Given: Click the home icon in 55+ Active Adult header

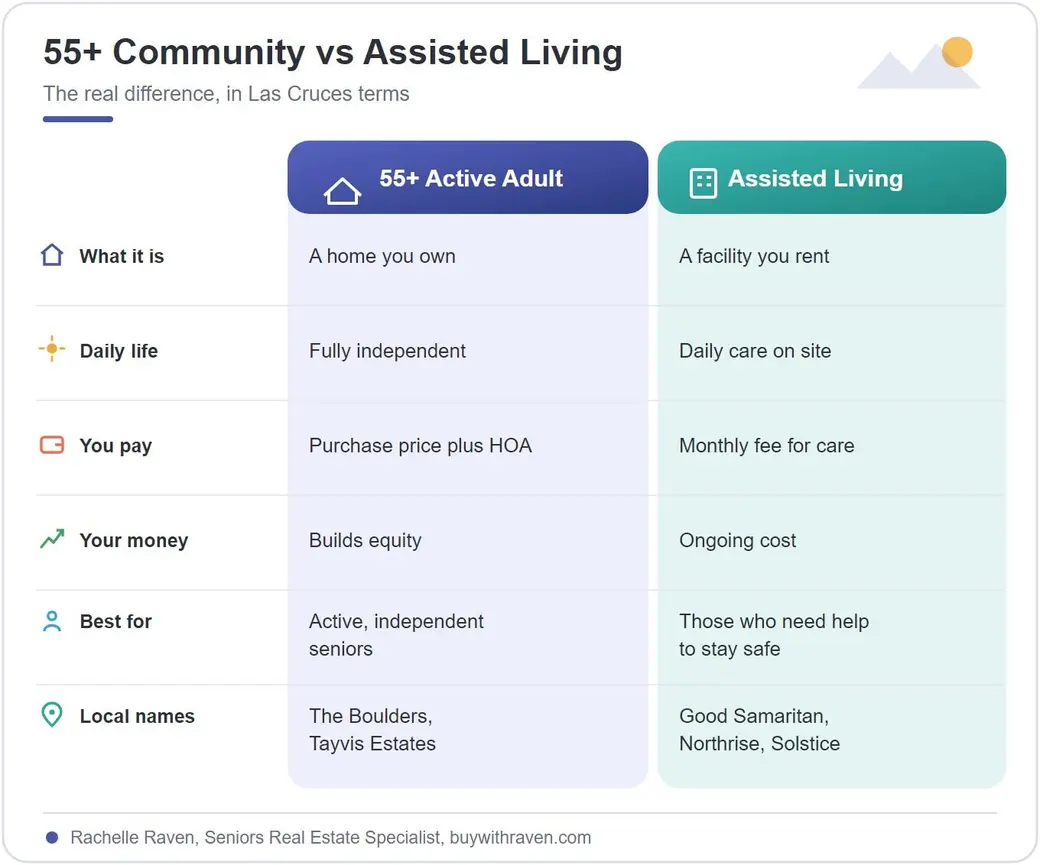Looking at the screenshot, I should pos(342,191).
